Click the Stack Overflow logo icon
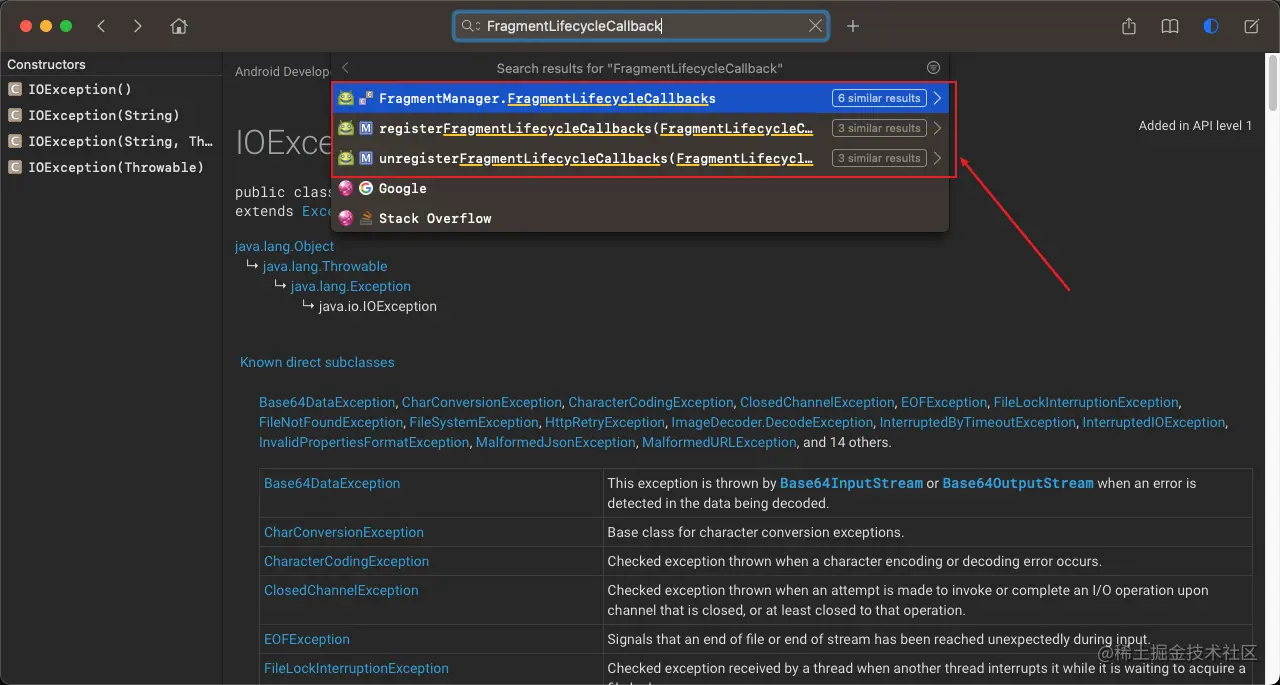Screen dimensions: 1280x685 click(366, 218)
